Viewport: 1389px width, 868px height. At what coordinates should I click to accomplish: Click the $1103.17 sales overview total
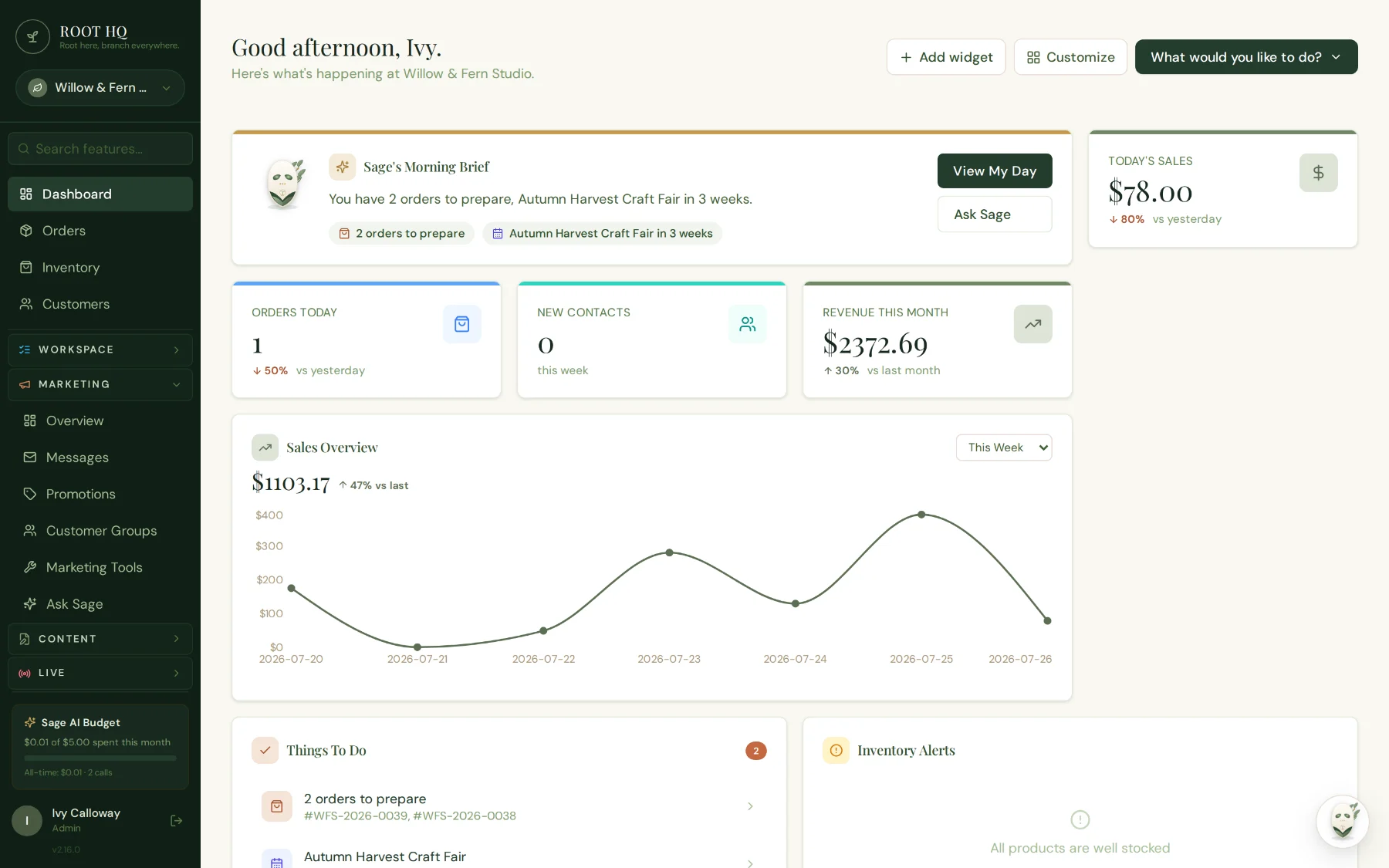pos(291,483)
